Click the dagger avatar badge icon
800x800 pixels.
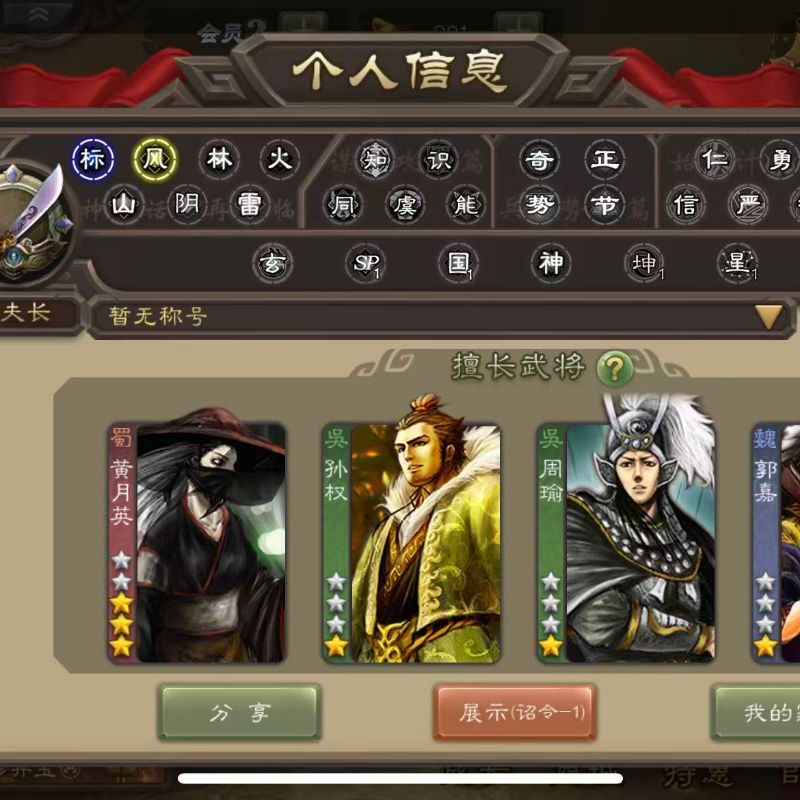tap(33, 224)
